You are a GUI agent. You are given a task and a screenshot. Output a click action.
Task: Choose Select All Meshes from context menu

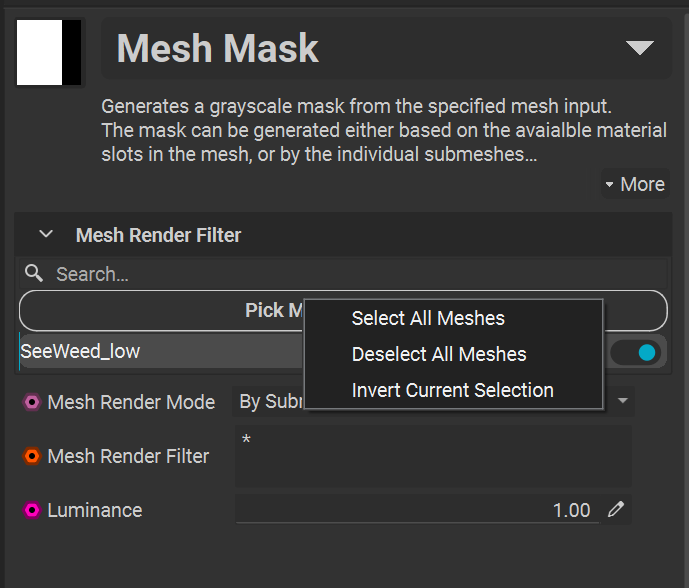(x=428, y=318)
